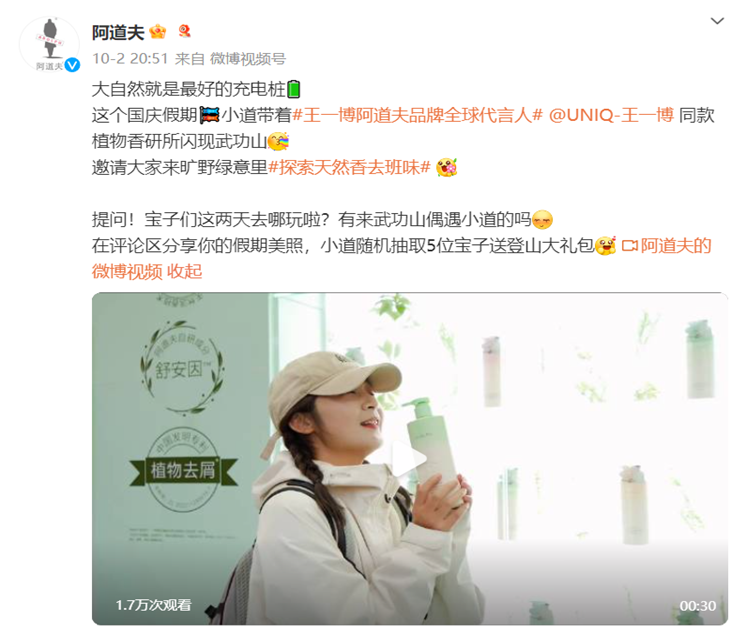Click the green battery emoji

click(x=294, y=89)
